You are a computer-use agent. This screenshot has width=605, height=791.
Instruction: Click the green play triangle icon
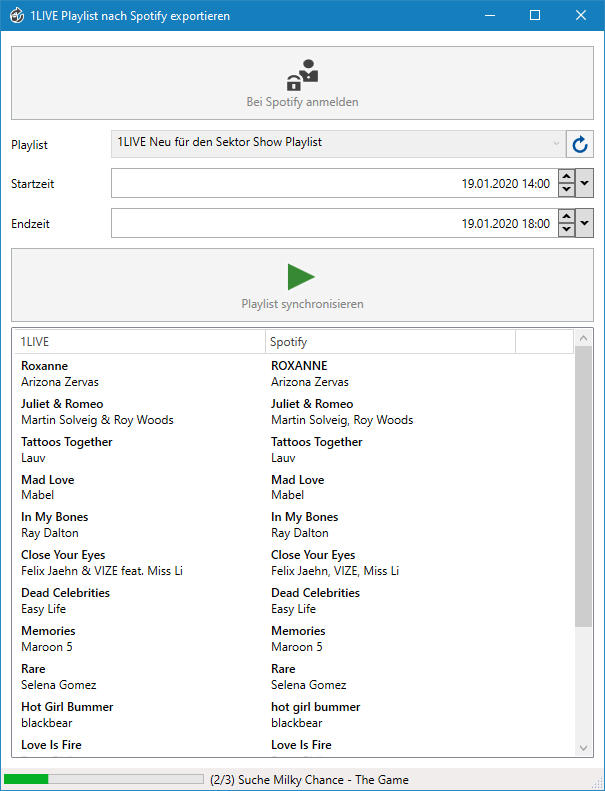(x=301, y=276)
